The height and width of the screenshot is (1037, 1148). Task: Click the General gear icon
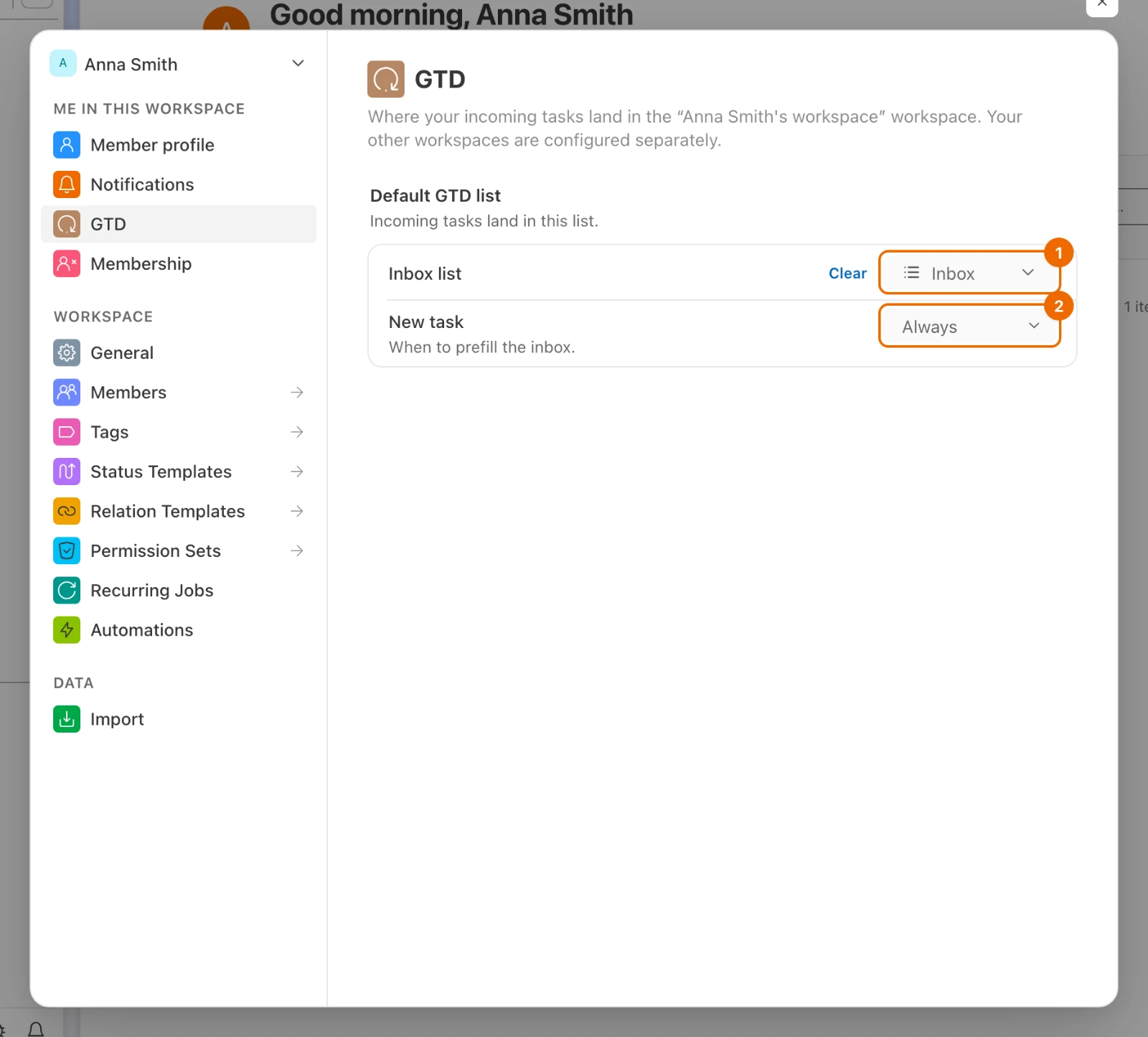(x=67, y=353)
